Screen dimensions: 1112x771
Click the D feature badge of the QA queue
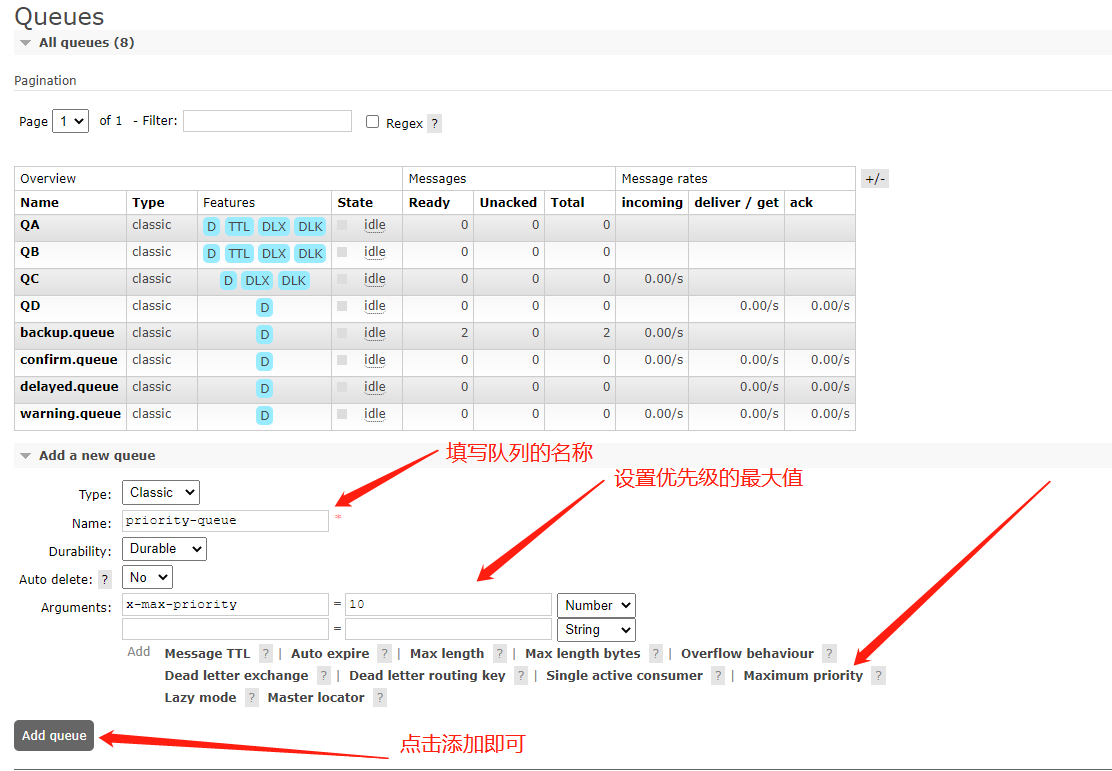tap(211, 226)
